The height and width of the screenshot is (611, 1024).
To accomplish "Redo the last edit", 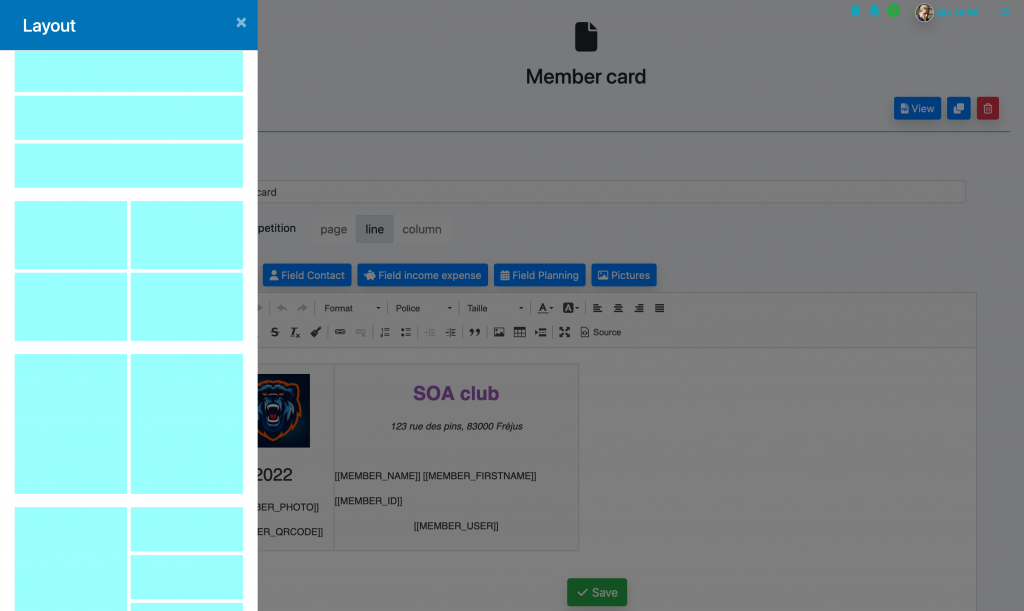I will 302,308.
